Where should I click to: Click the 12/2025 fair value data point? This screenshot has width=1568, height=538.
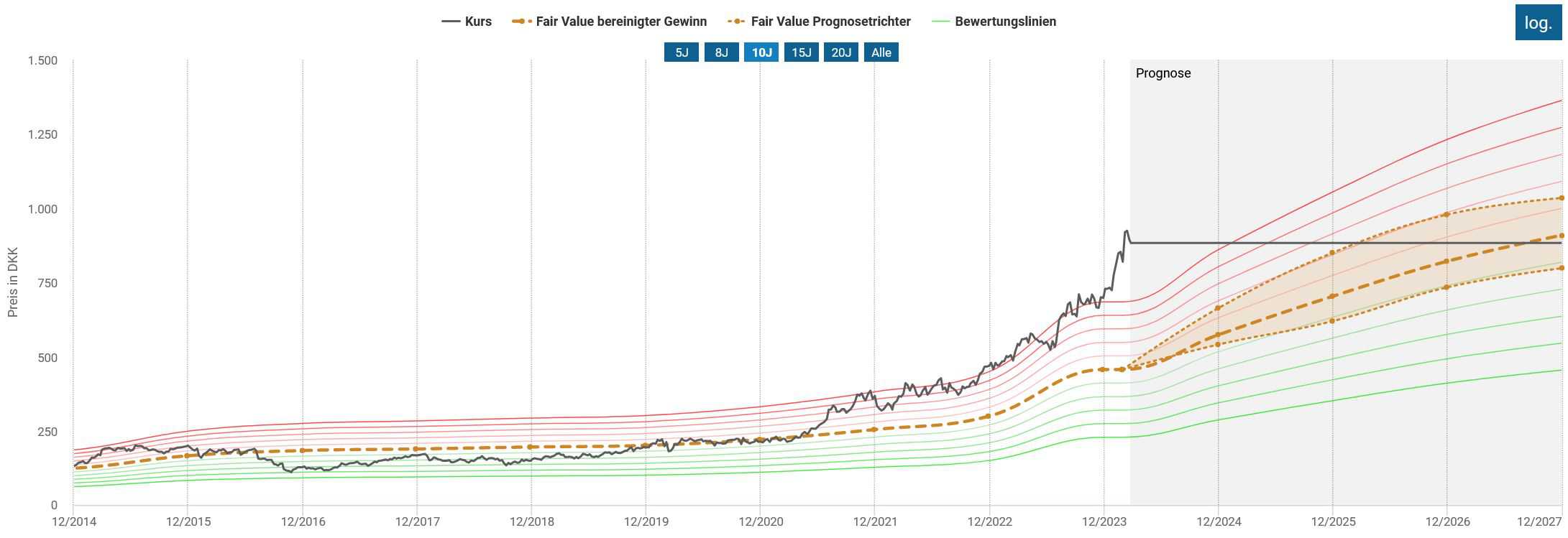1332,297
